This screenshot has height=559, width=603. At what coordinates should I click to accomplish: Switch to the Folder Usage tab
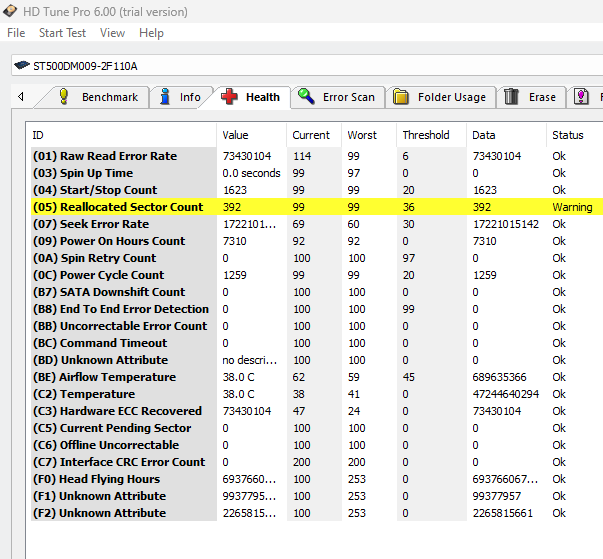pos(441,97)
